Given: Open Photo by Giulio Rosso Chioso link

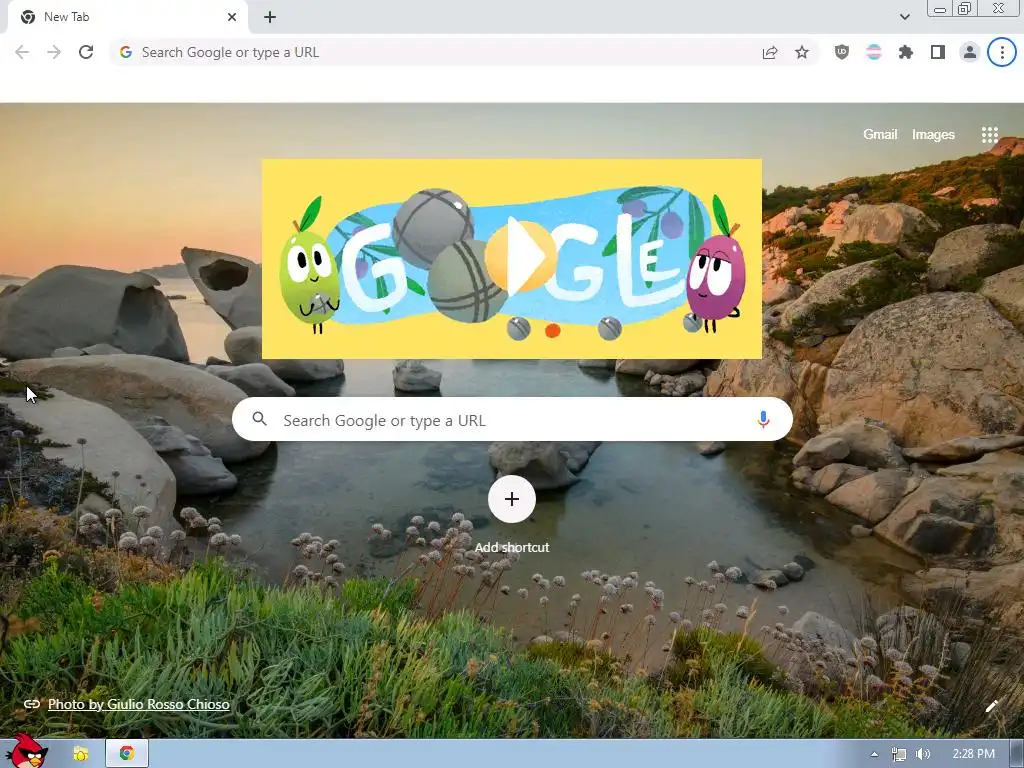Looking at the screenshot, I should (138, 704).
